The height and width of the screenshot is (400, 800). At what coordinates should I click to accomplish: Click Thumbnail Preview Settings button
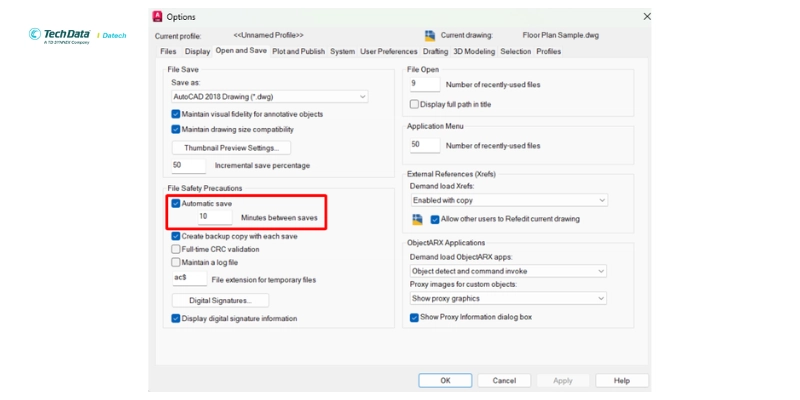pos(232,148)
